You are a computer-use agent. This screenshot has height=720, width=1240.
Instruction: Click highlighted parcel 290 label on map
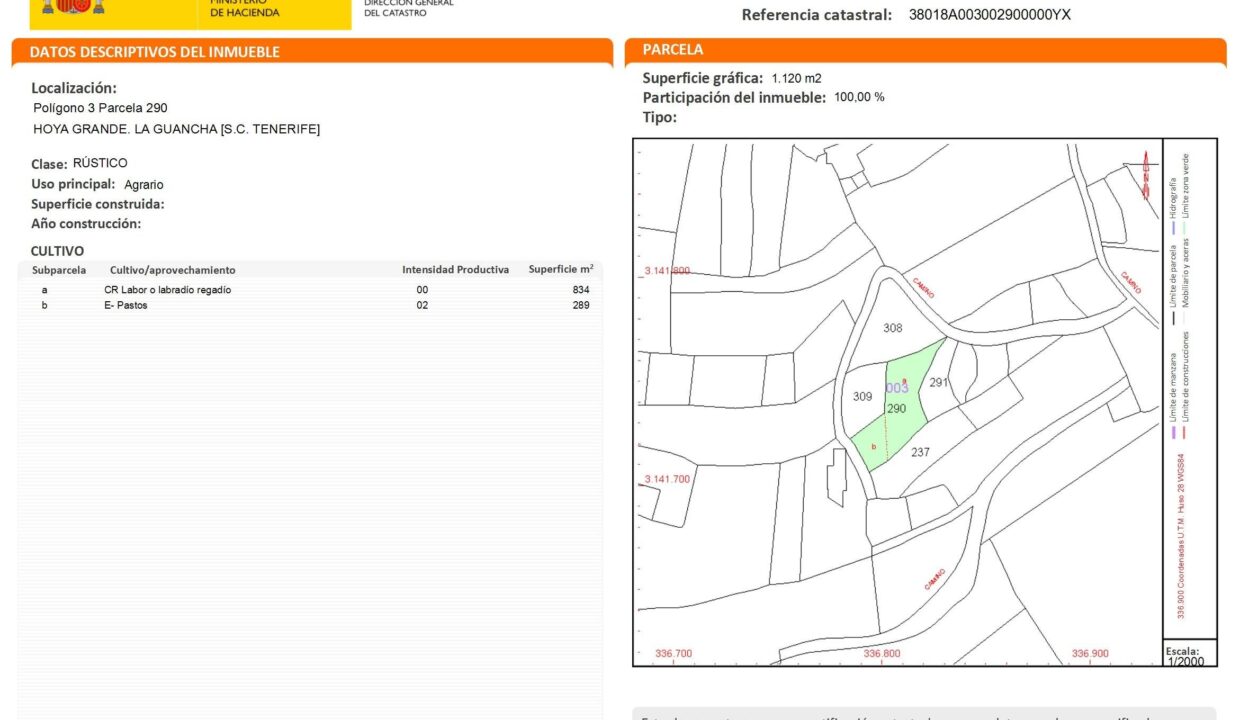[x=896, y=409]
